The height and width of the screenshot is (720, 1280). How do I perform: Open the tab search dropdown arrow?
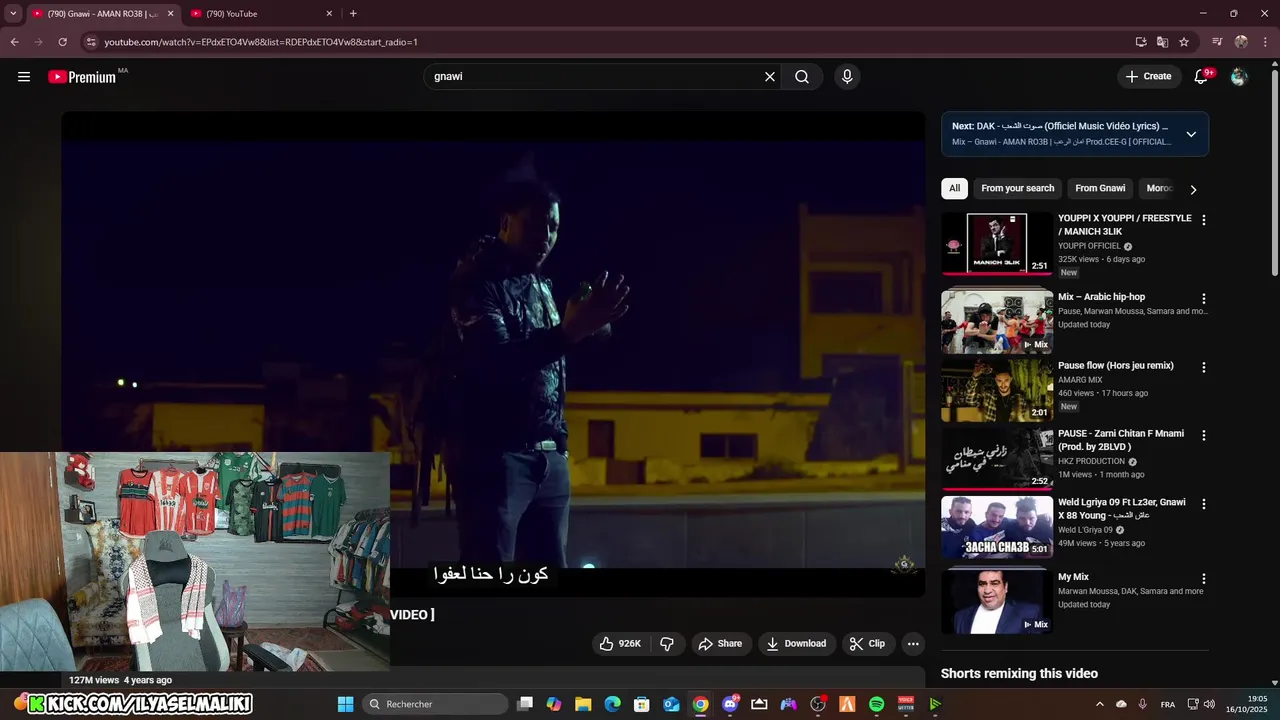click(13, 14)
